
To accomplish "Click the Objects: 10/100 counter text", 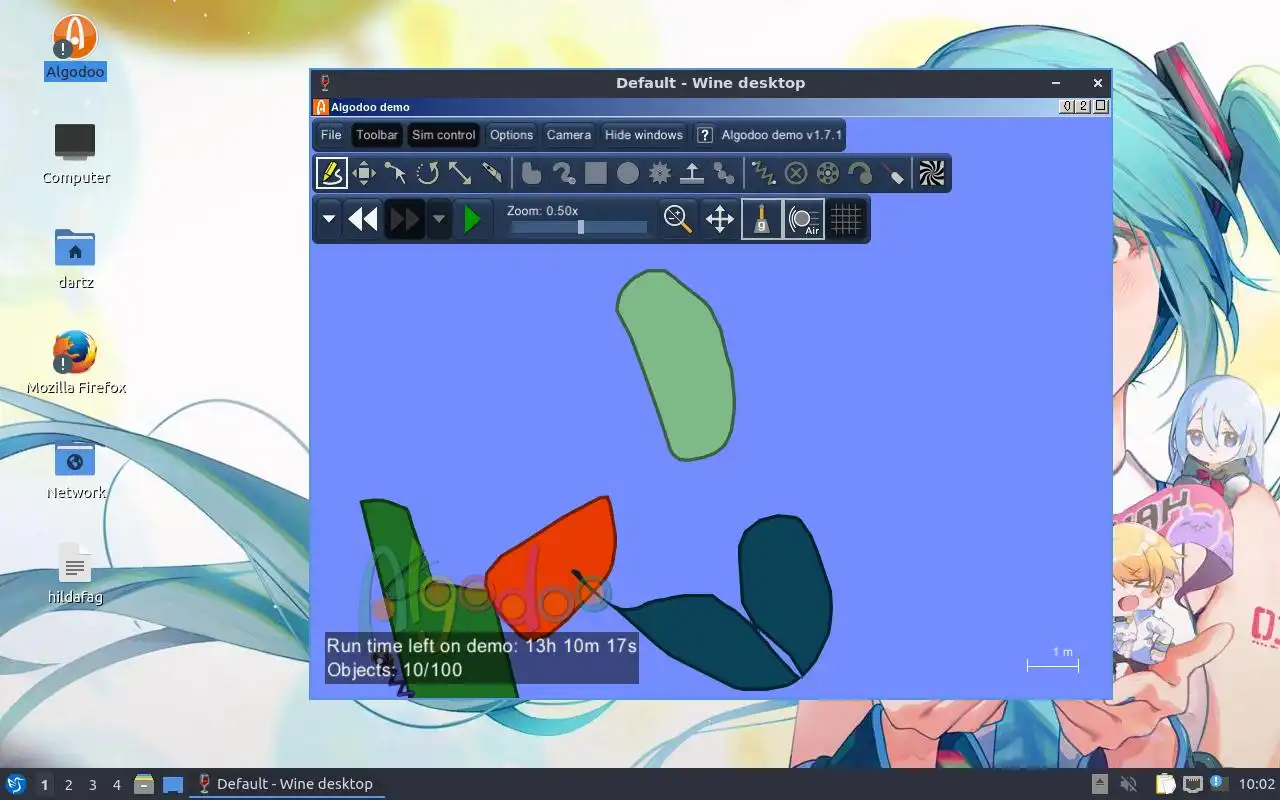I will pyautogui.click(x=394, y=670).
